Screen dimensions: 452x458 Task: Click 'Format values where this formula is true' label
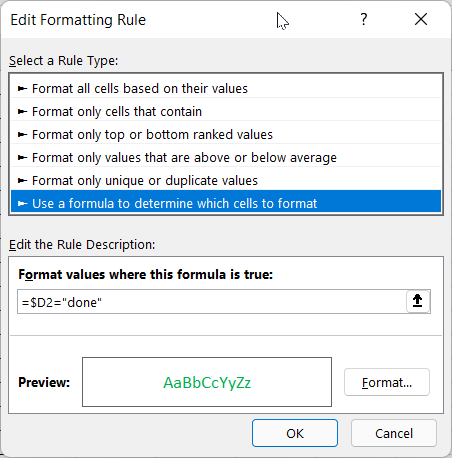146,275
